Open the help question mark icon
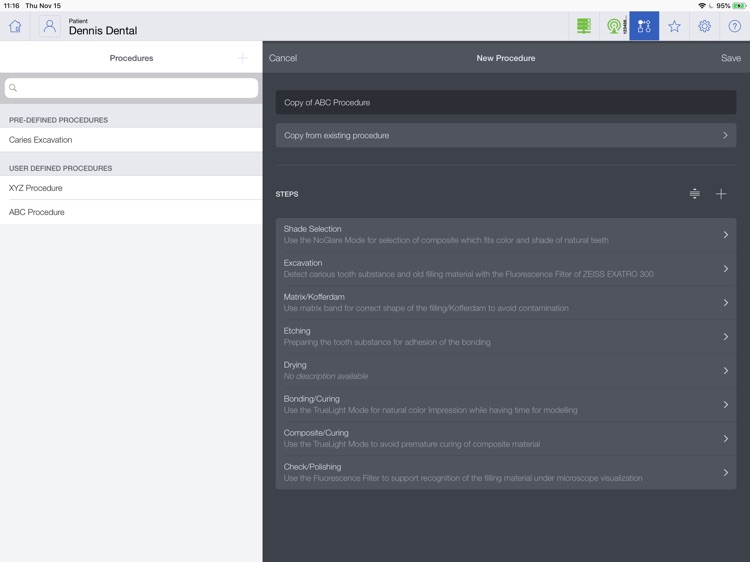The width and height of the screenshot is (750, 562). 734,26
